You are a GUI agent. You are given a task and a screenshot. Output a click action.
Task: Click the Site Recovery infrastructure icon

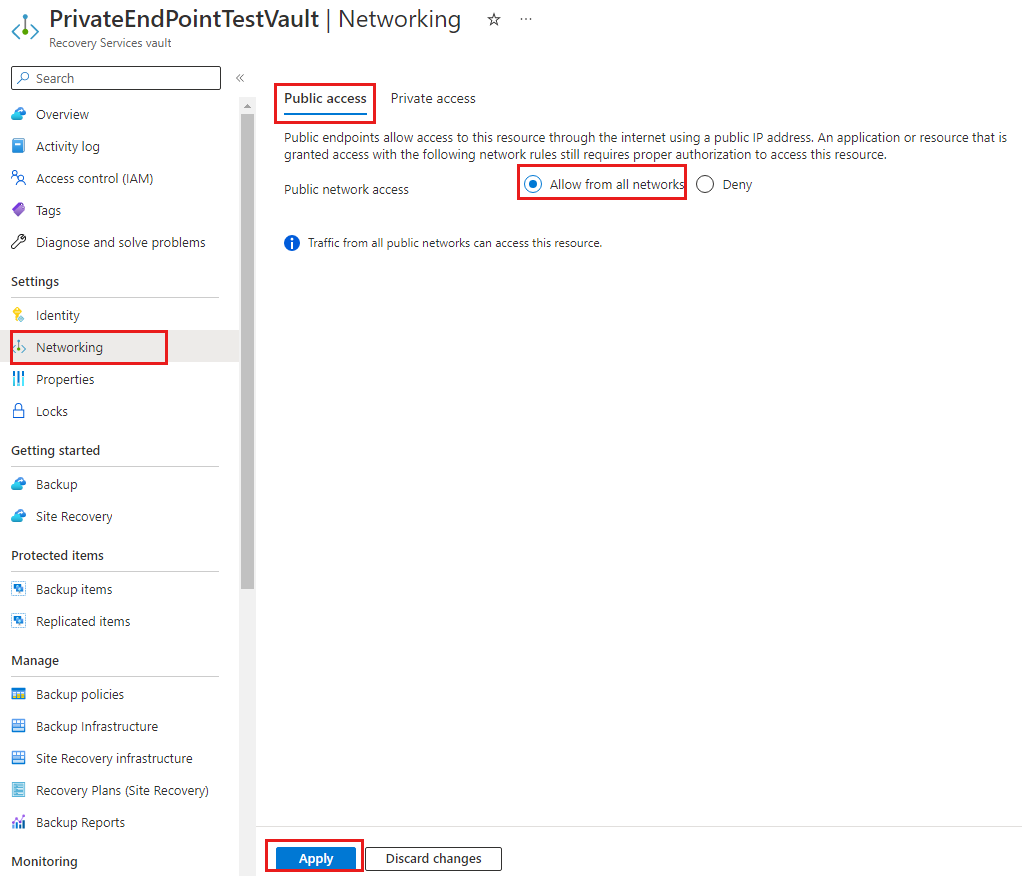pyautogui.click(x=19, y=757)
